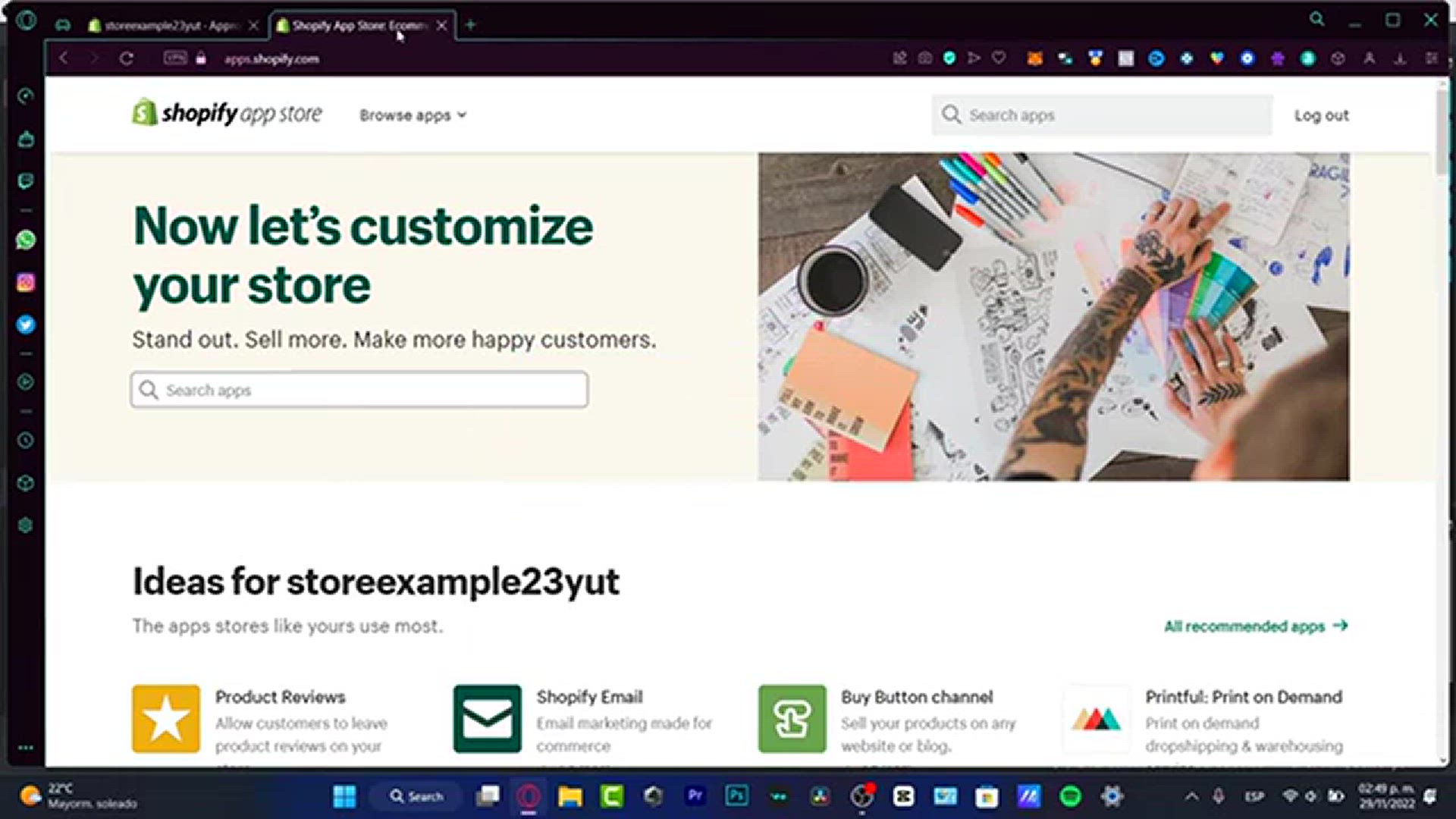The width and height of the screenshot is (1456, 819).
Task: Open the downloads arrow icon
Action: [x=1401, y=58]
